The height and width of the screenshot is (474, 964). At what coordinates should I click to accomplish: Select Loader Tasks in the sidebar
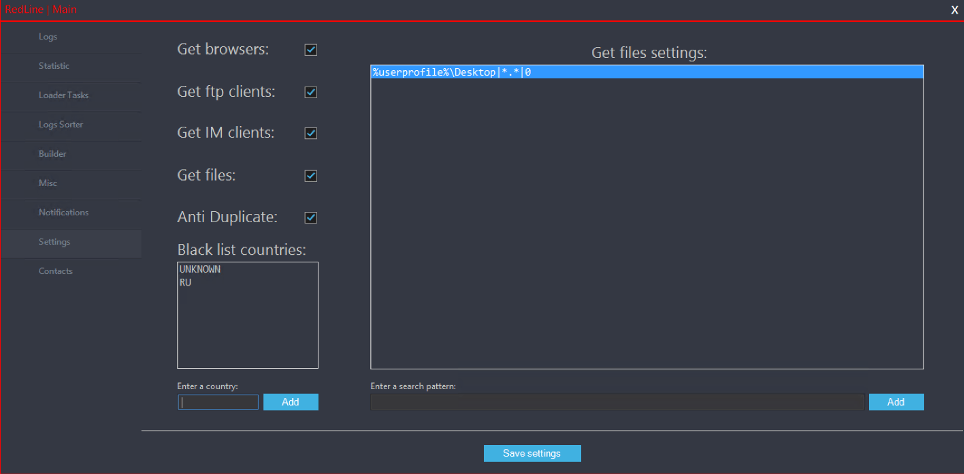[64, 95]
